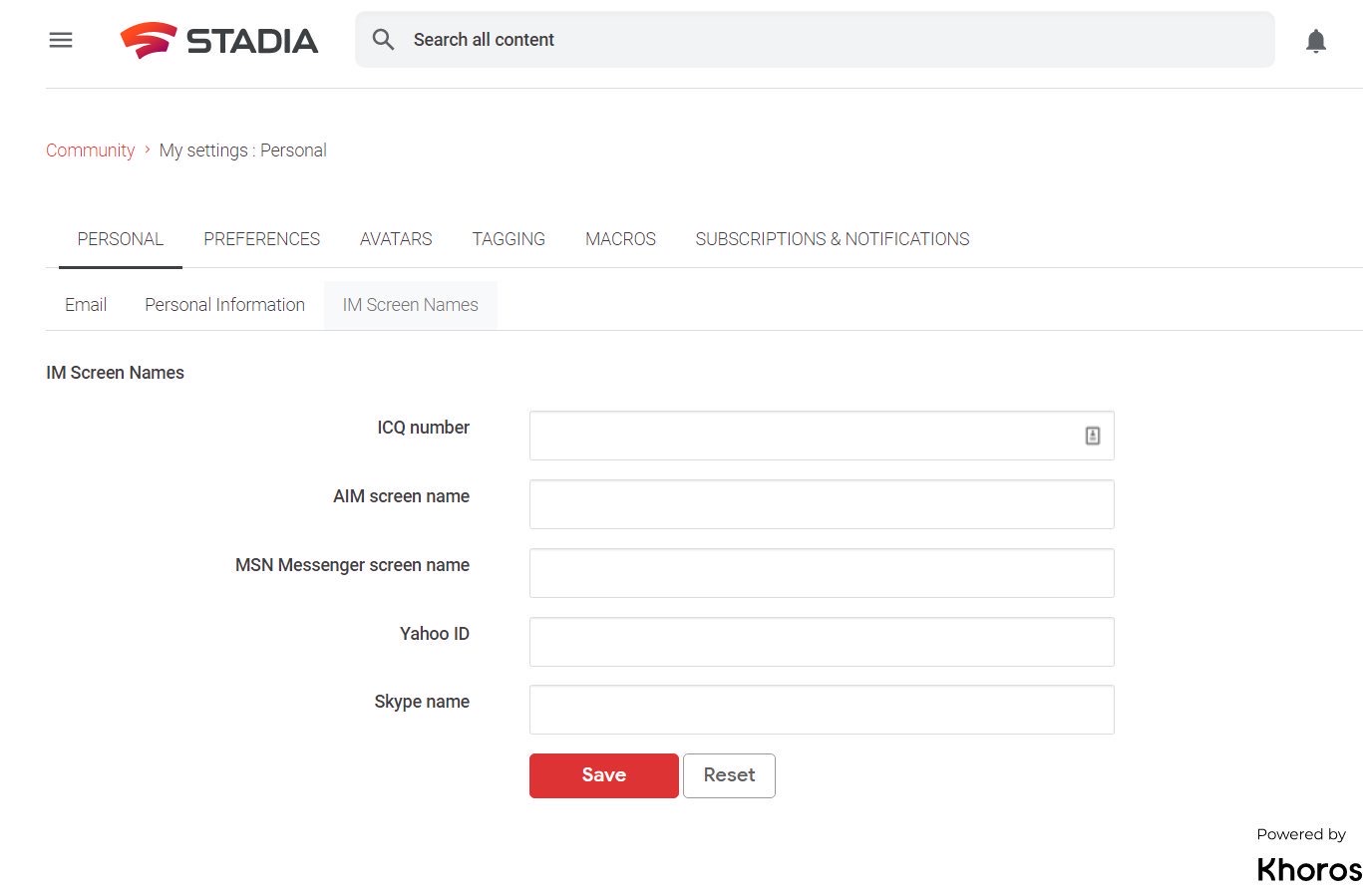Switch to the Preferences tab

pos(261,239)
